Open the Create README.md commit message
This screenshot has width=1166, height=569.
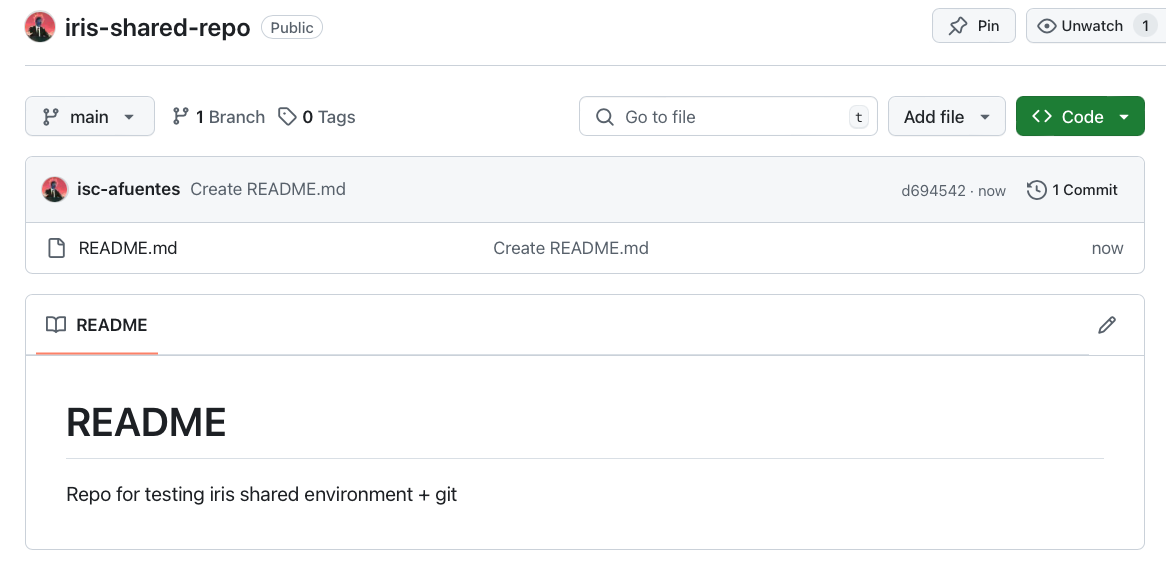pos(268,189)
